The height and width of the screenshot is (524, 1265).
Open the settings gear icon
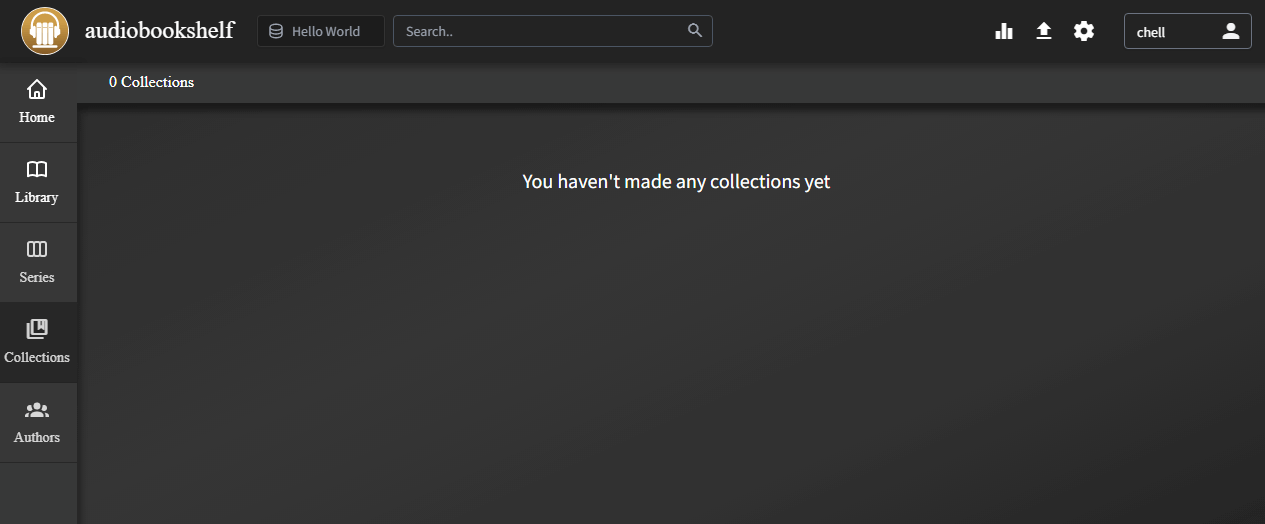click(x=1084, y=31)
